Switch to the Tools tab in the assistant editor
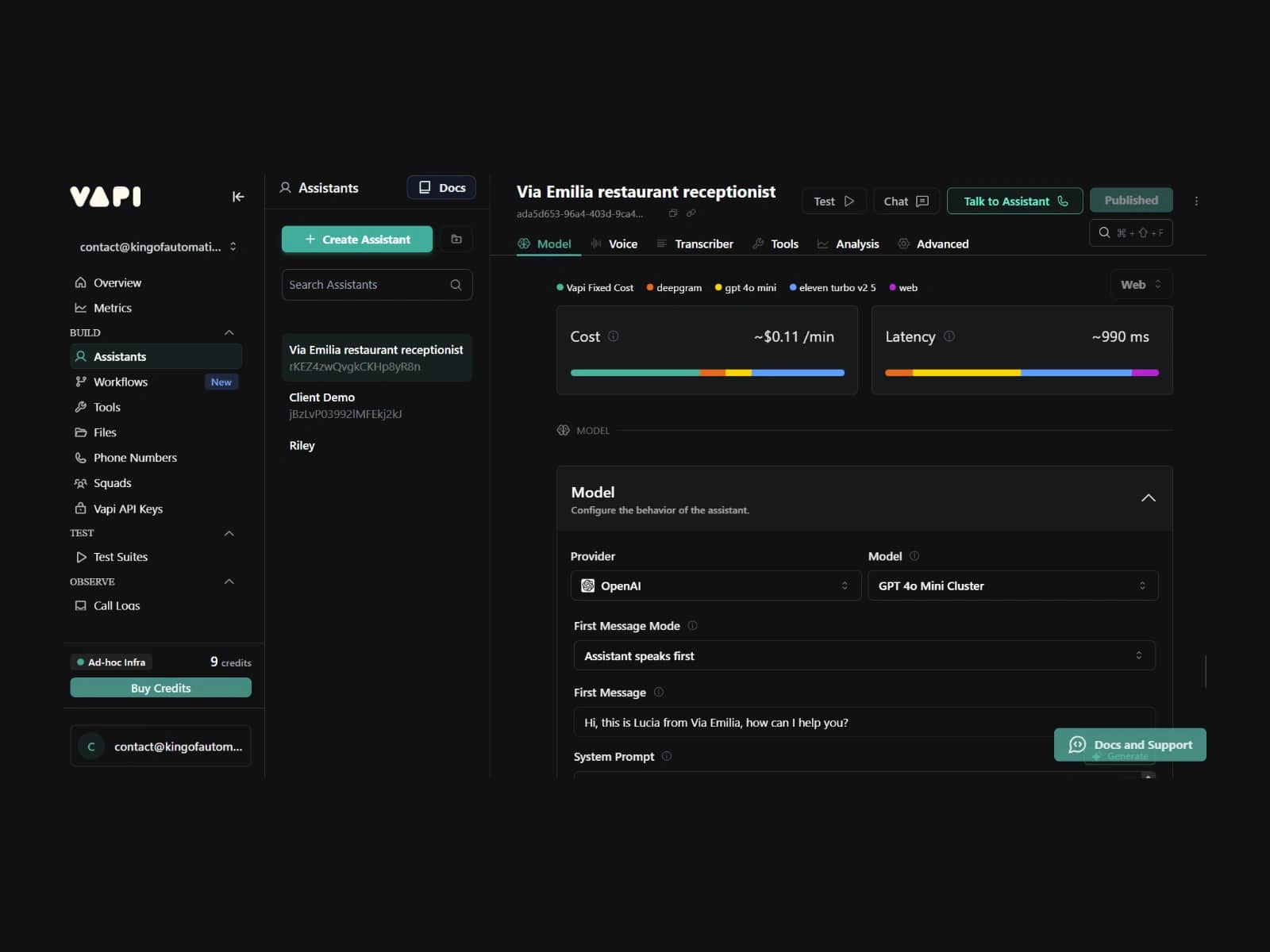The height and width of the screenshot is (952, 1270). click(775, 244)
